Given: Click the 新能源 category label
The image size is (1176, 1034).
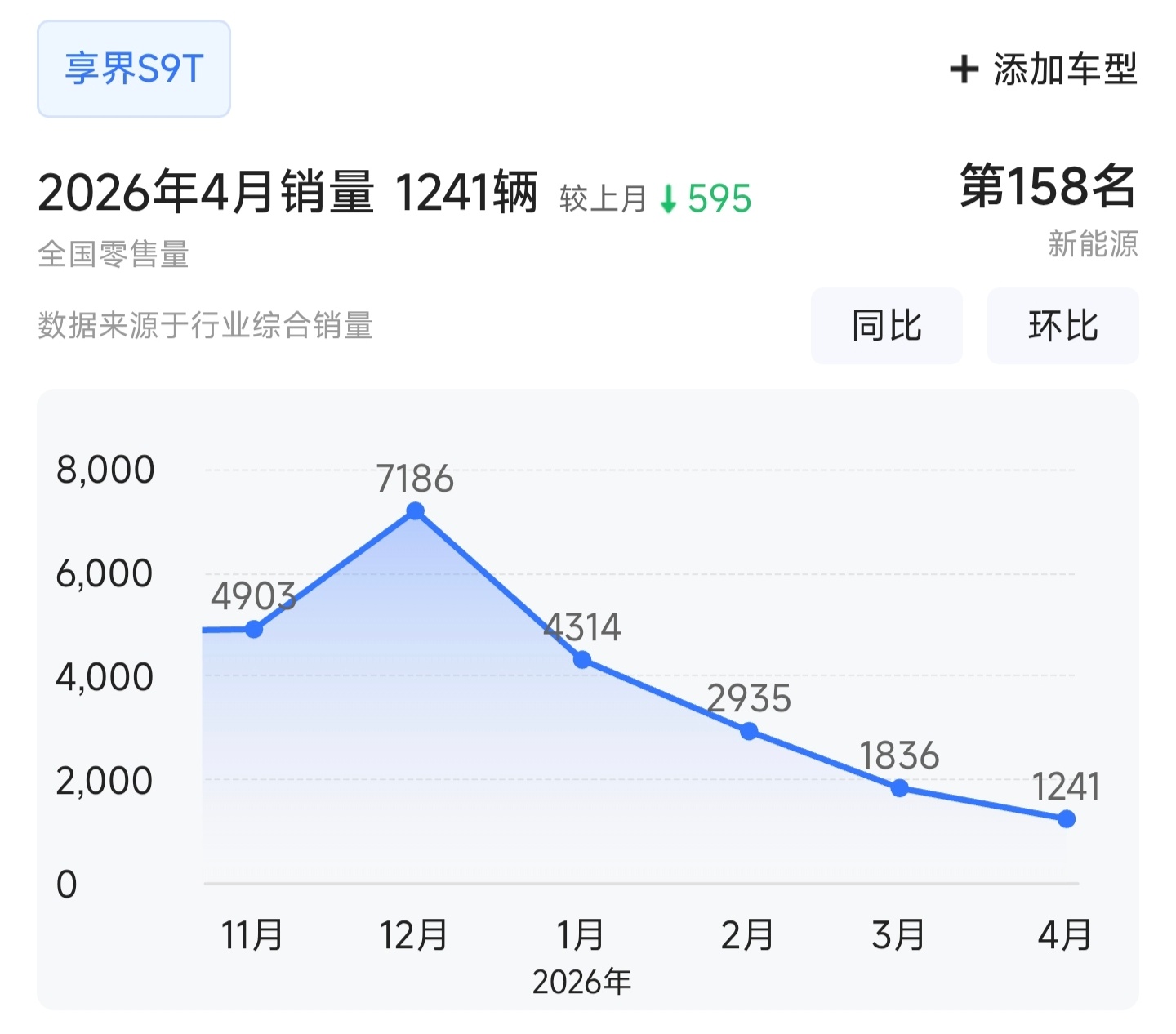Looking at the screenshot, I should (x=1094, y=243).
